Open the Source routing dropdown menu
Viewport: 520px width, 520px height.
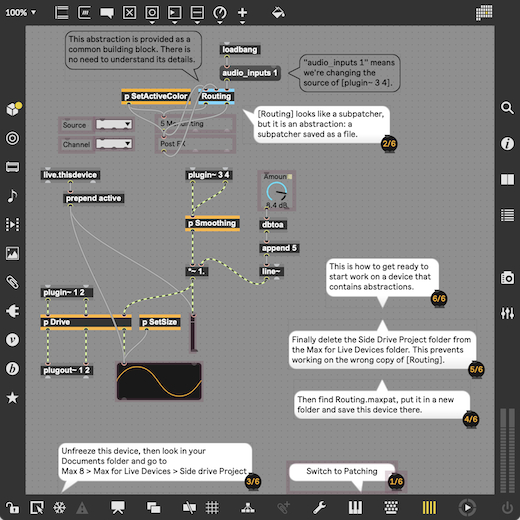(114, 125)
